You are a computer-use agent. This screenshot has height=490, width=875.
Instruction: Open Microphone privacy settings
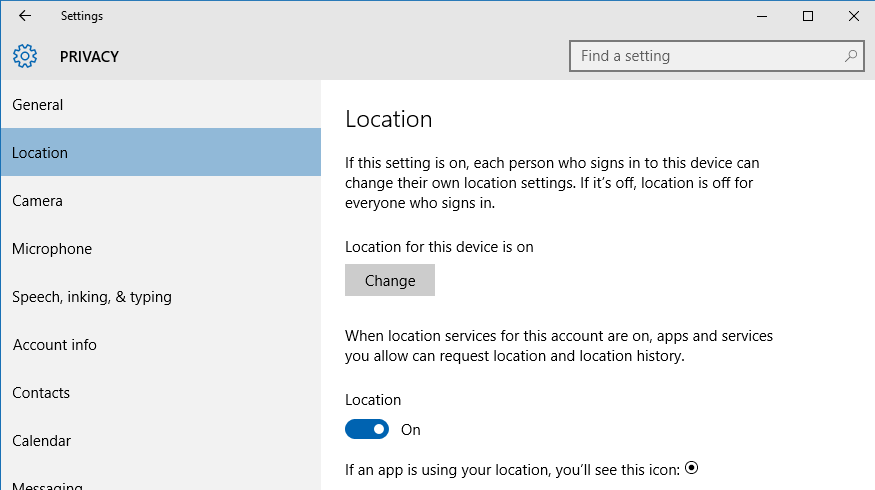[x=161, y=248]
